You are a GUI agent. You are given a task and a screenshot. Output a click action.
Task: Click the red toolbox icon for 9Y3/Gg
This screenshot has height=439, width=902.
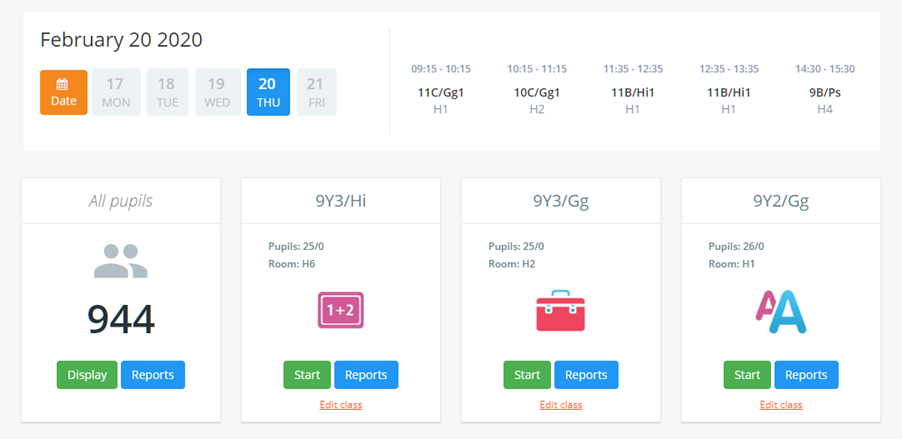click(x=560, y=311)
